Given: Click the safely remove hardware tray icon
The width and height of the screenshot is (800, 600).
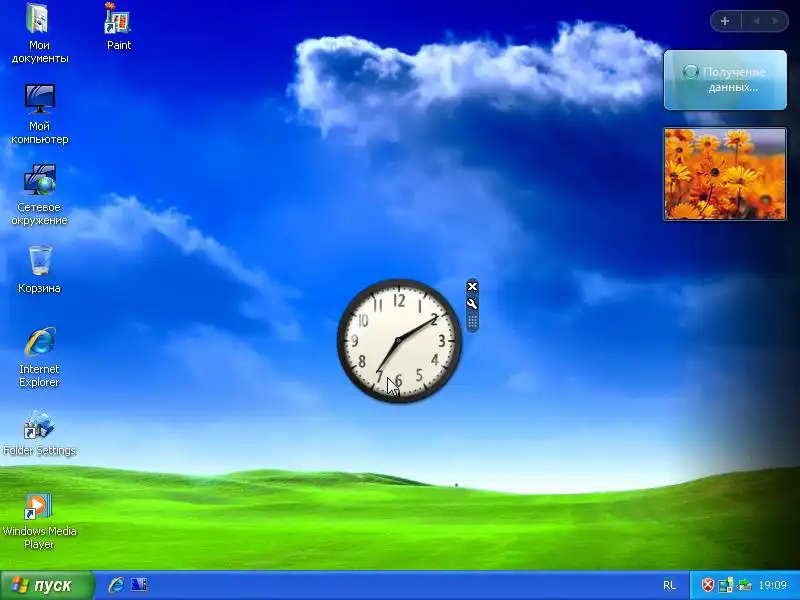Looking at the screenshot, I should click(744, 585).
